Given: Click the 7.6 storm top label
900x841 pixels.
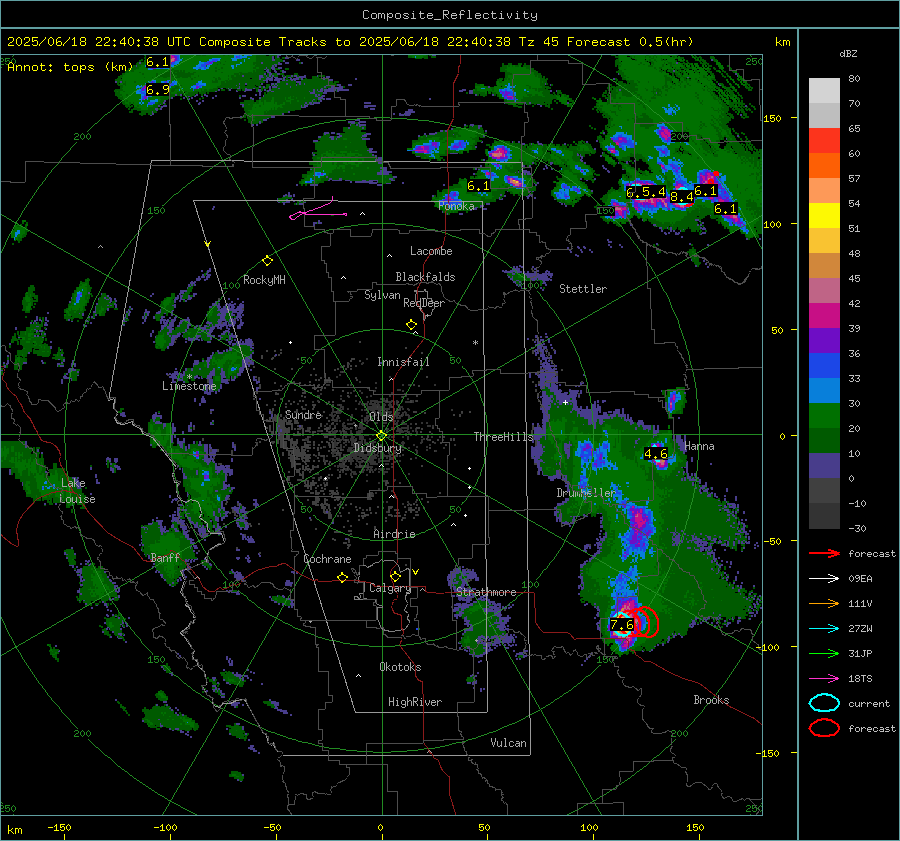Looking at the screenshot, I should tap(622, 624).
